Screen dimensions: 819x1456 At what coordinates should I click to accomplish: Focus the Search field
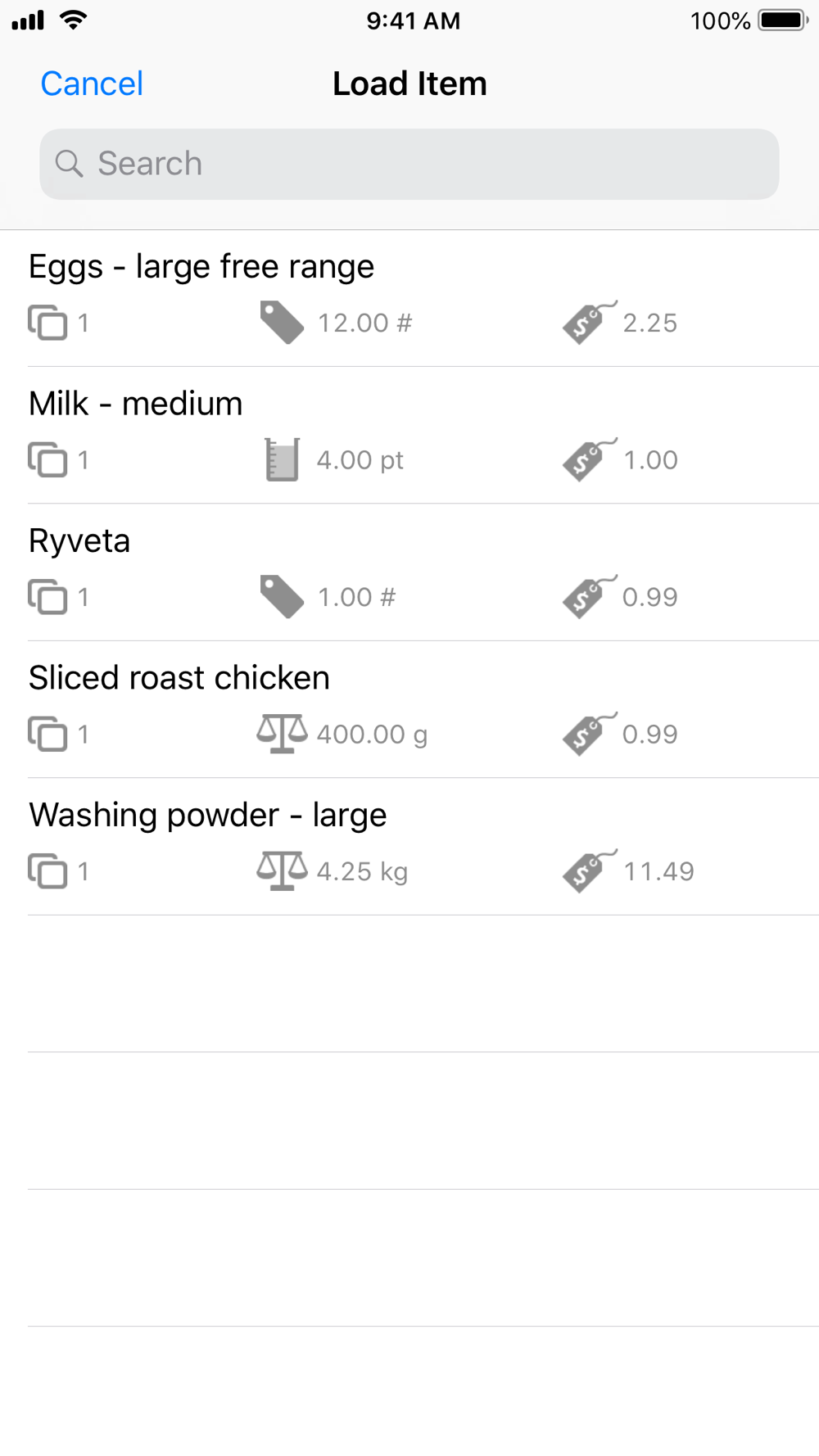[409, 164]
